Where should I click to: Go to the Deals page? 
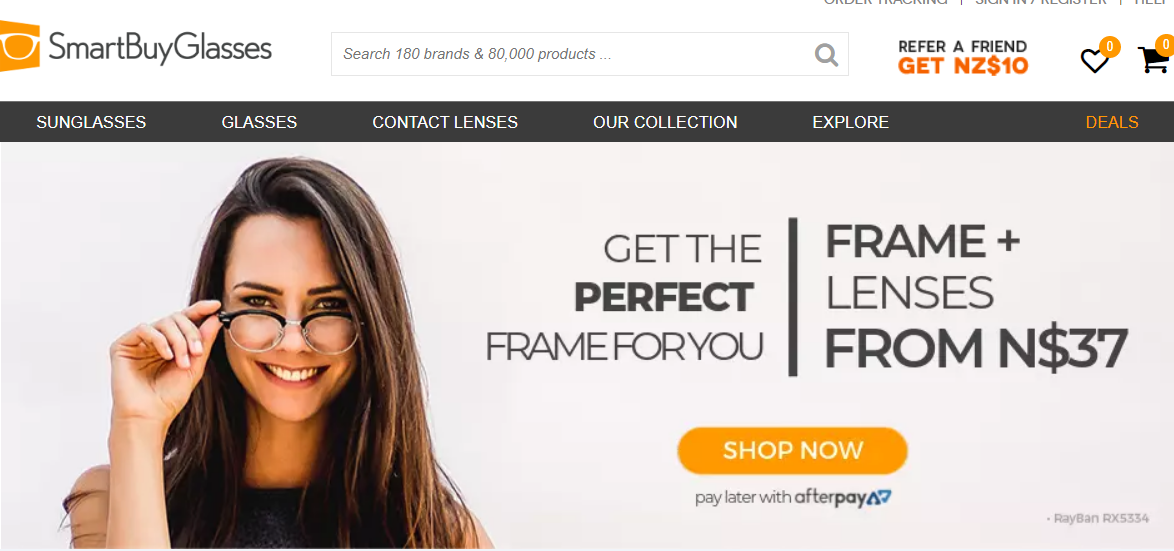coord(1112,122)
